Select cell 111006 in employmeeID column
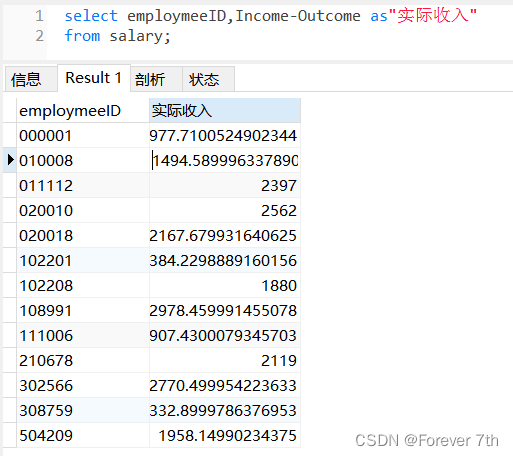 pyautogui.click(x=83, y=335)
